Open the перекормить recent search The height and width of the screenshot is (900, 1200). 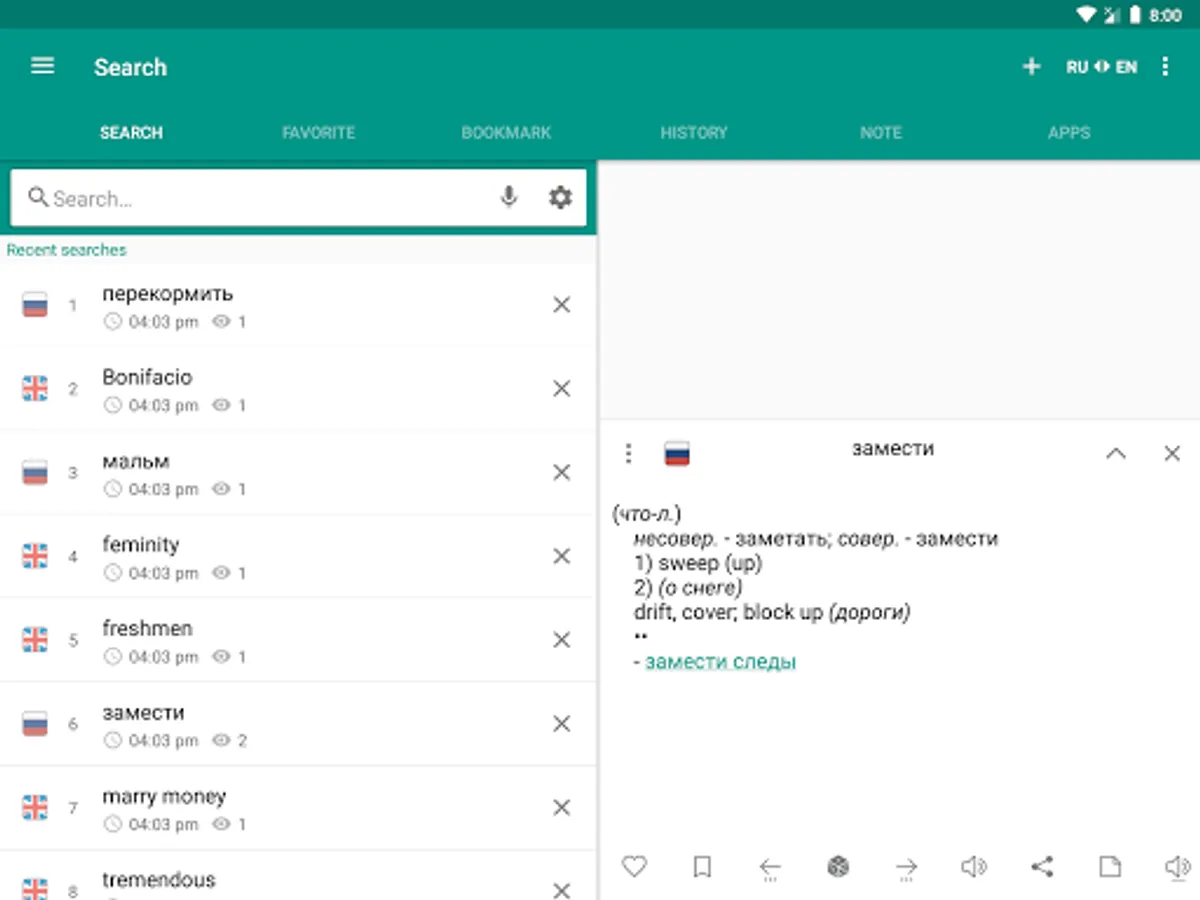click(x=298, y=305)
